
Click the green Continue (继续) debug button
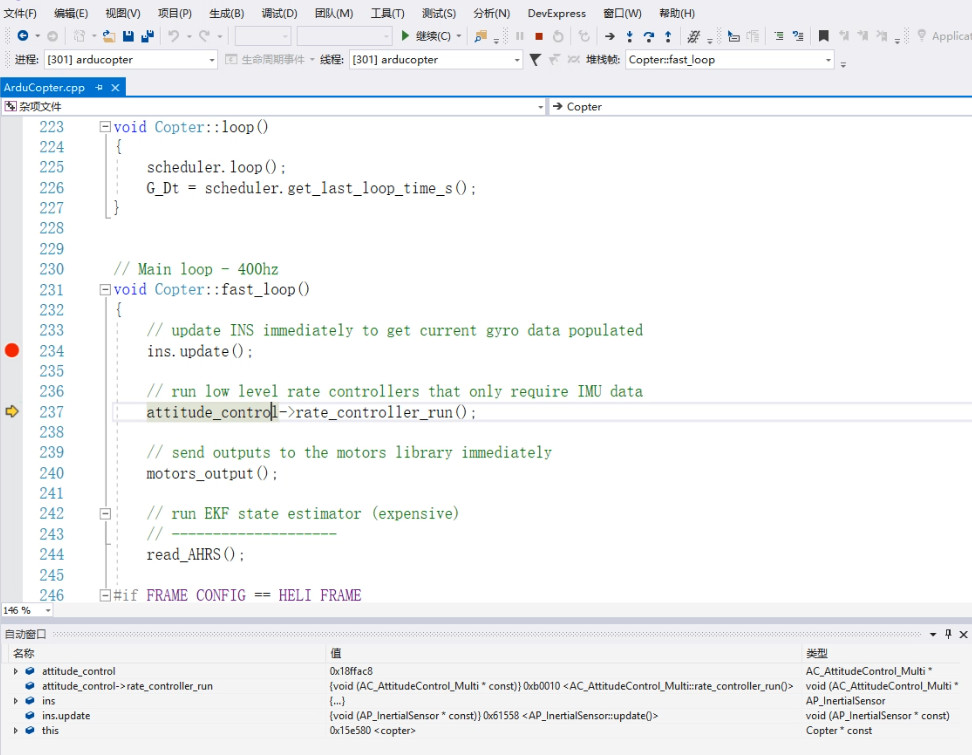426,36
